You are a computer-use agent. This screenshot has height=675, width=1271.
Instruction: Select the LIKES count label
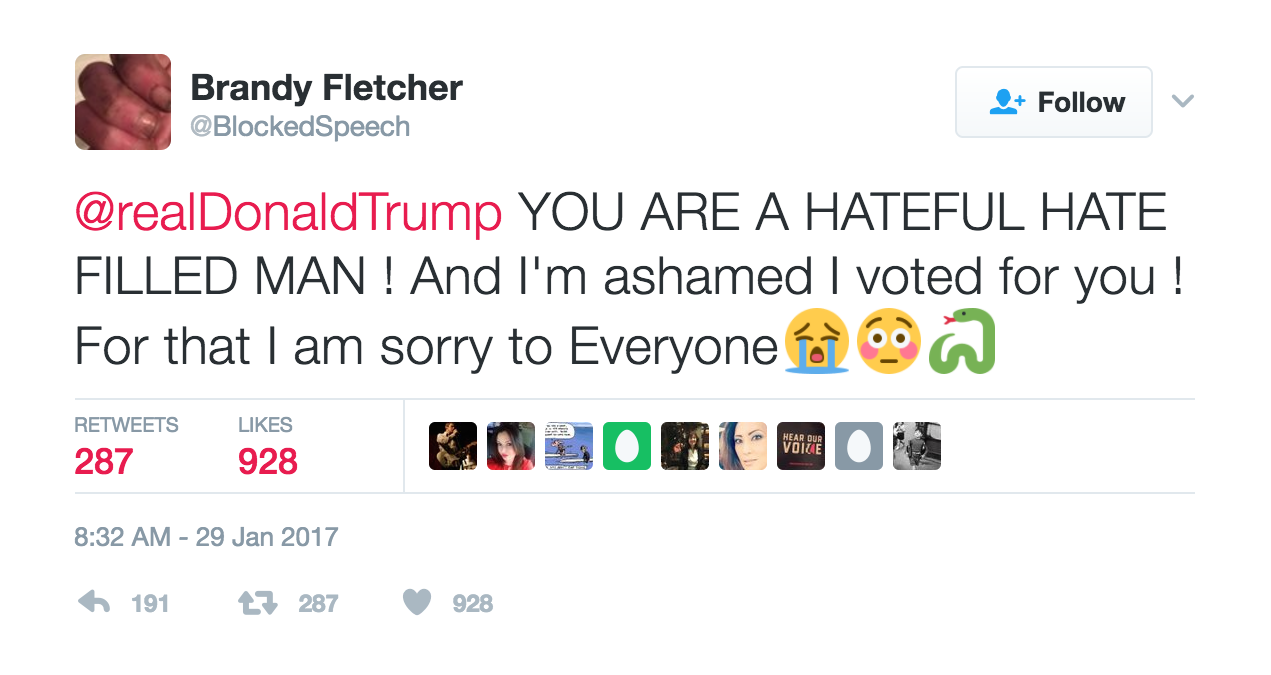266,424
